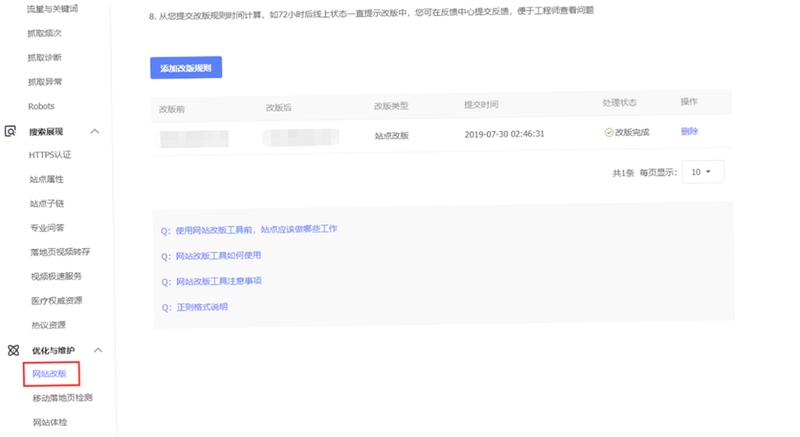Collapse the 搜索展现 section chevron
The image size is (800, 437).
click(x=95, y=132)
